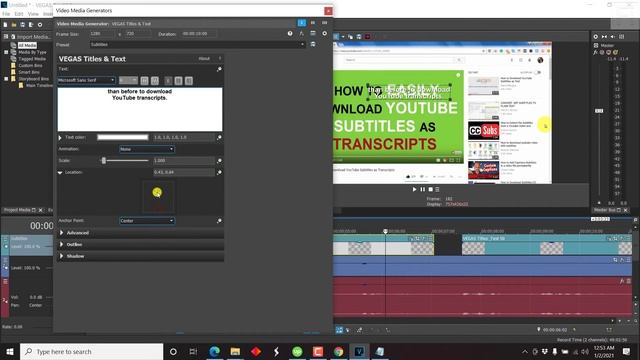Create a new project from main toolbar
Image resolution: width=640 pixels, height=360 pixels.
pyautogui.click(x=5, y=25)
